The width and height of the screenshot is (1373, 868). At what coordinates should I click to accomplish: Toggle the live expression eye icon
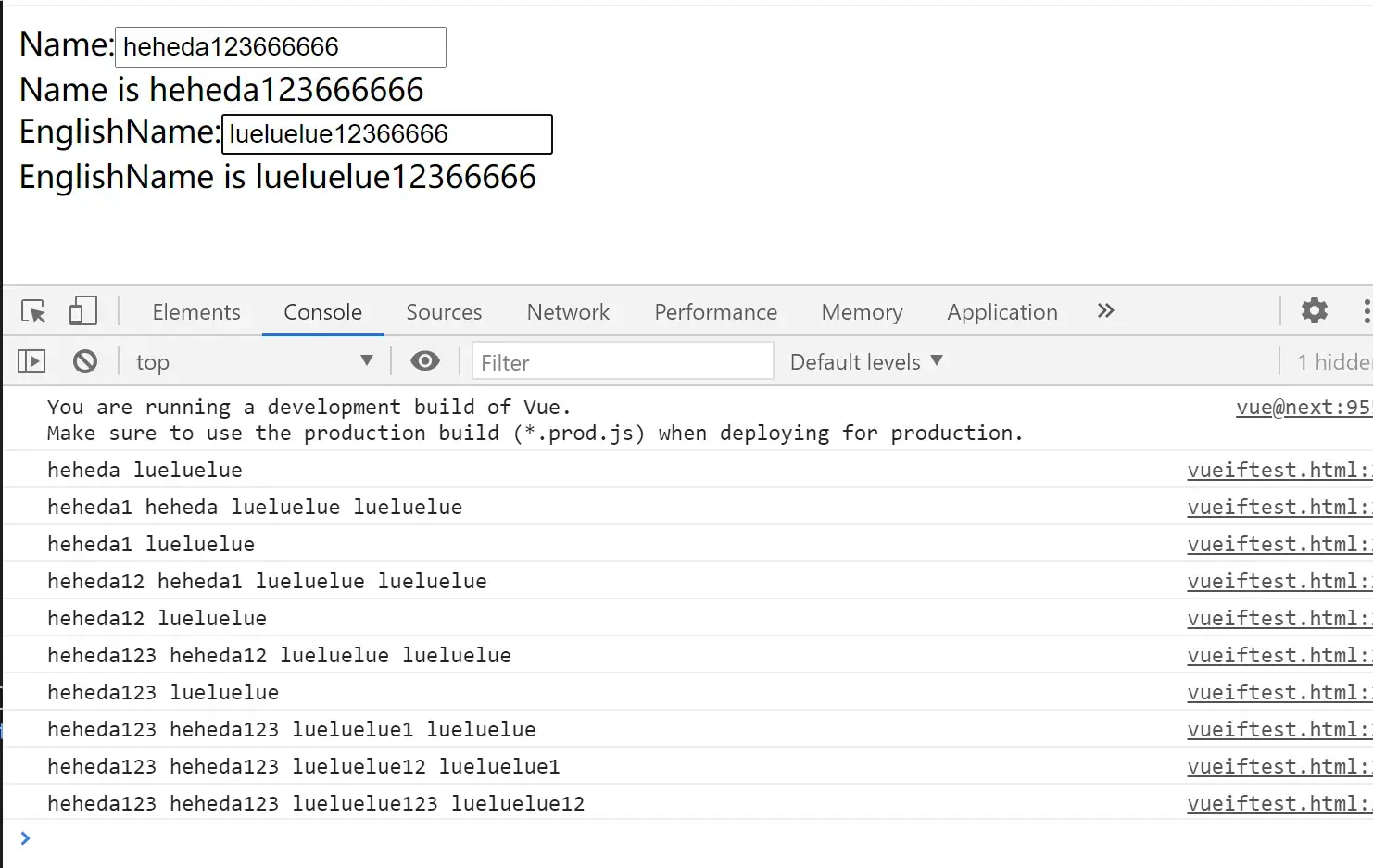(x=425, y=361)
